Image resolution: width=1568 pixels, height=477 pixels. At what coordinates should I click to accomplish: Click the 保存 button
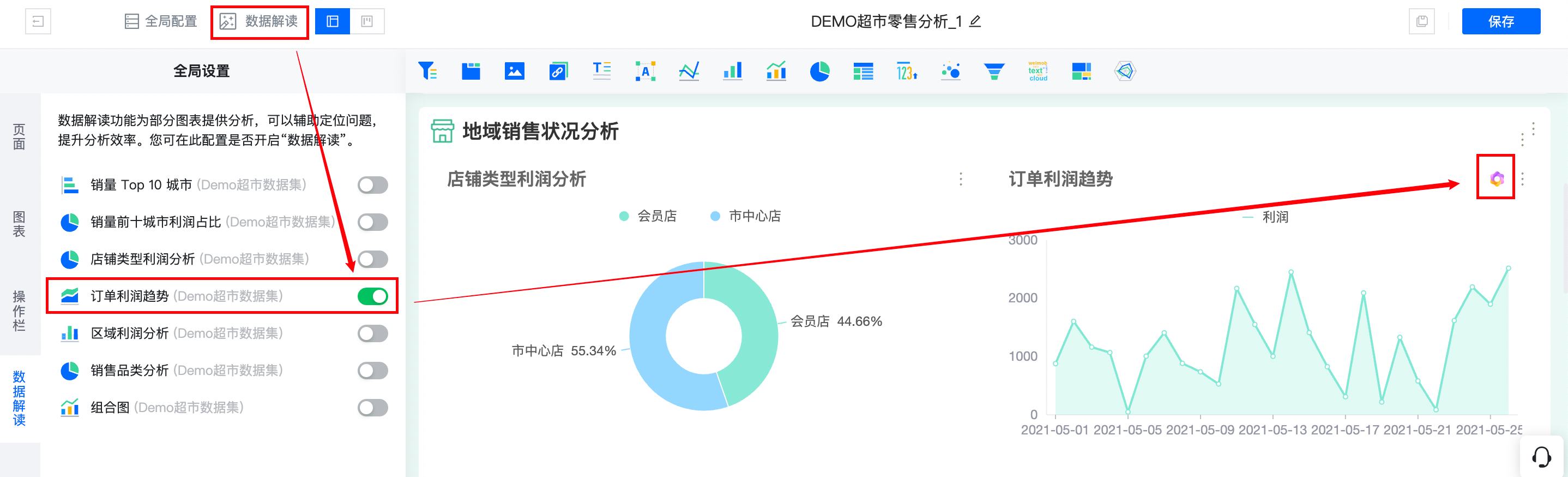[1501, 22]
